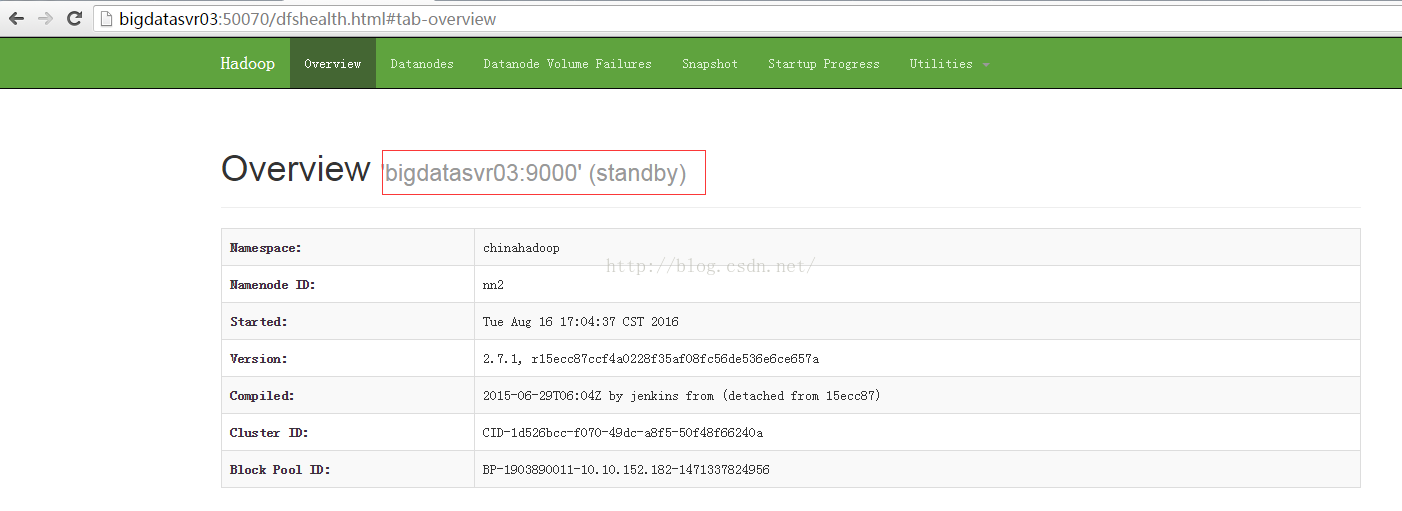Click the Started: row label
Image resolution: width=1402 pixels, height=511 pixels.
click(258, 322)
